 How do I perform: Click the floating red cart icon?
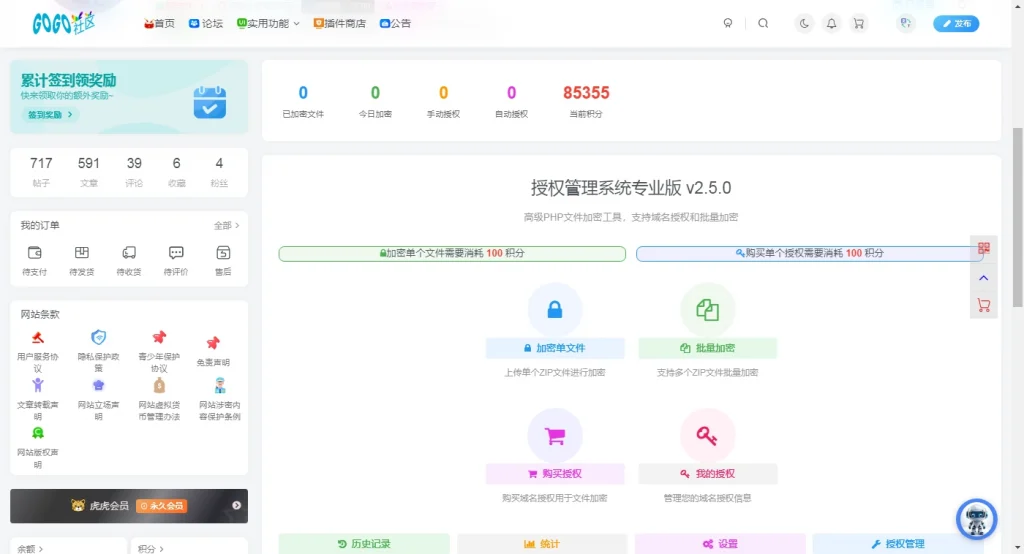point(984,305)
